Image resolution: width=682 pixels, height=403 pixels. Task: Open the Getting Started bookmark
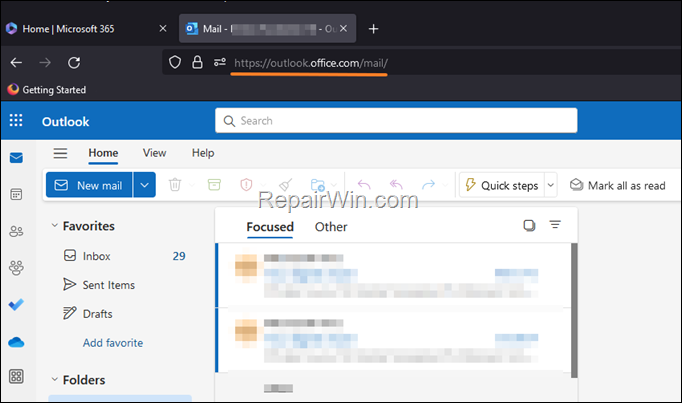[47, 90]
